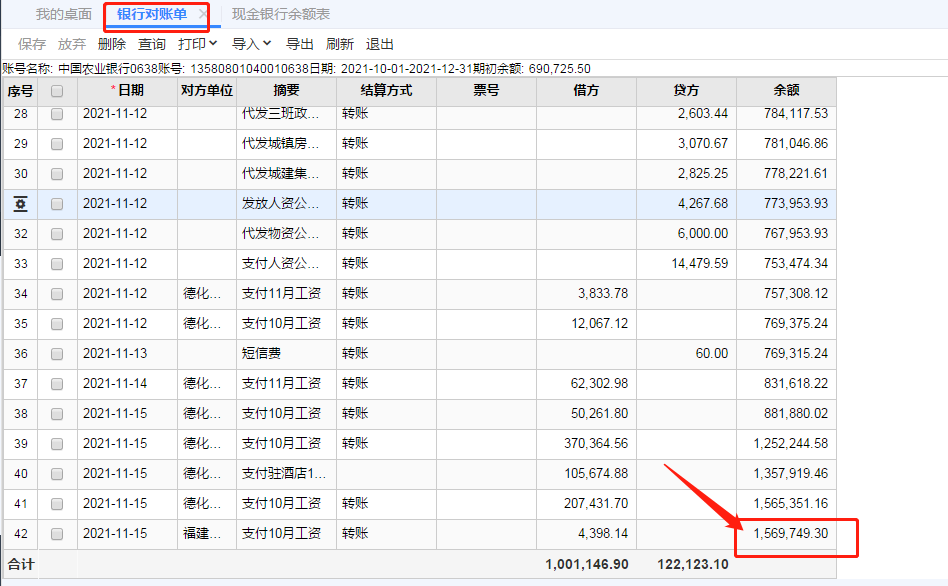This screenshot has height=586, width=948.
Task: Switch to 我的桌面 tab
Action: (x=63, y=14)
